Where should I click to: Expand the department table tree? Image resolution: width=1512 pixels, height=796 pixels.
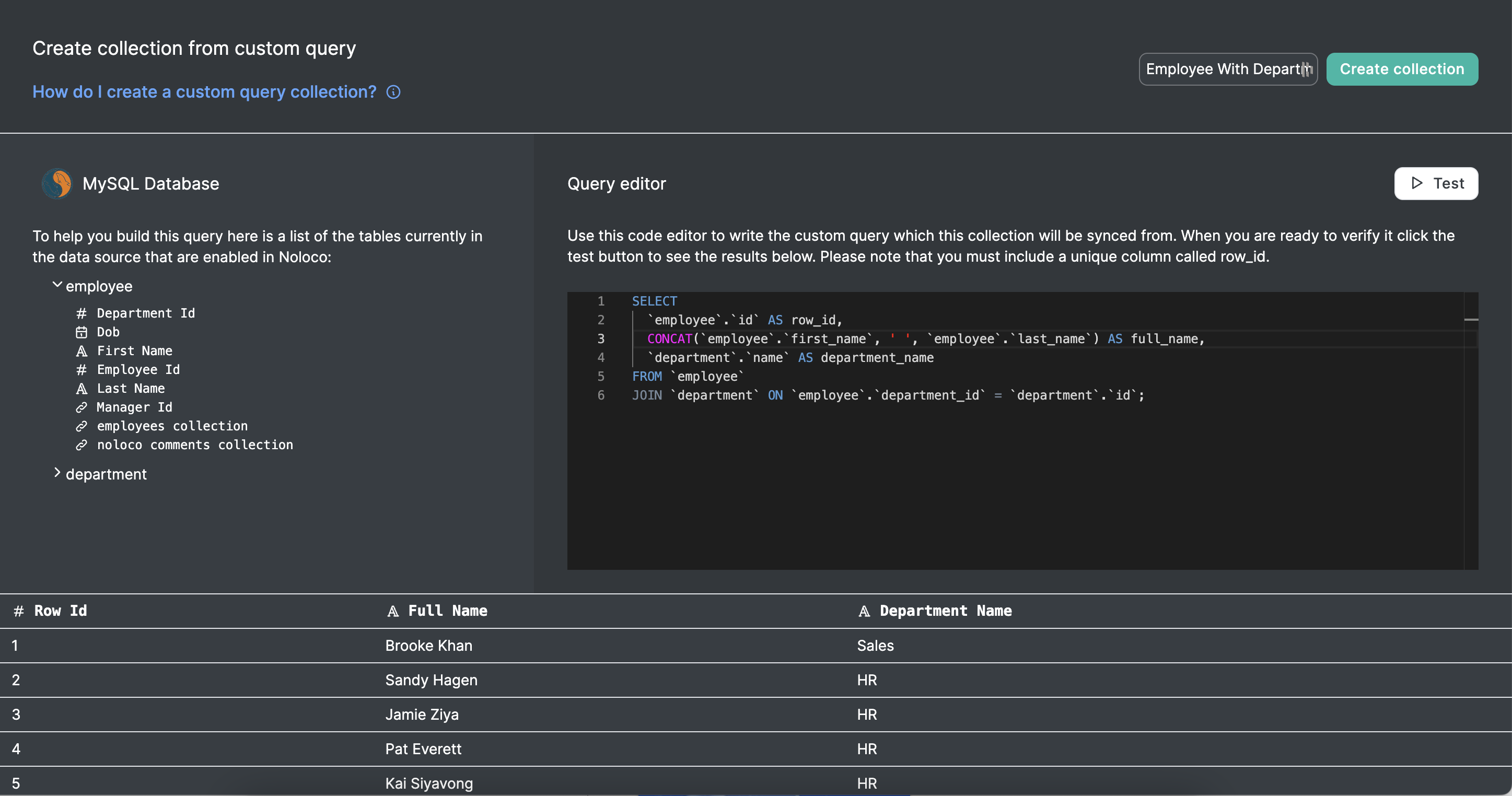[x=57, y=473]
